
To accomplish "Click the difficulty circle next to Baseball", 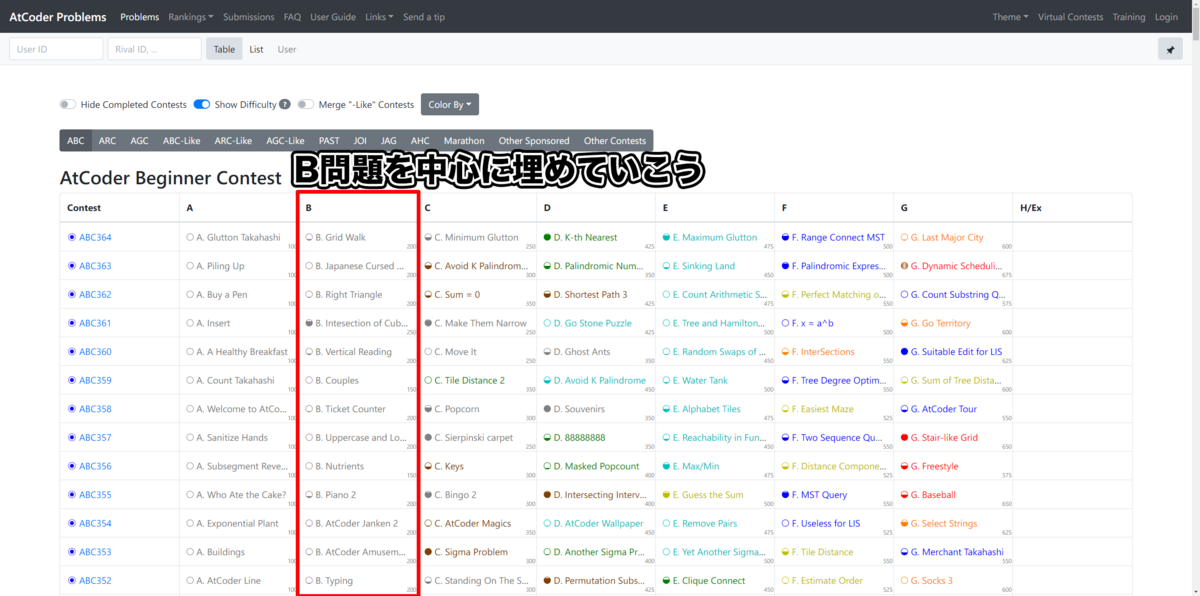I will pos(904,495).
